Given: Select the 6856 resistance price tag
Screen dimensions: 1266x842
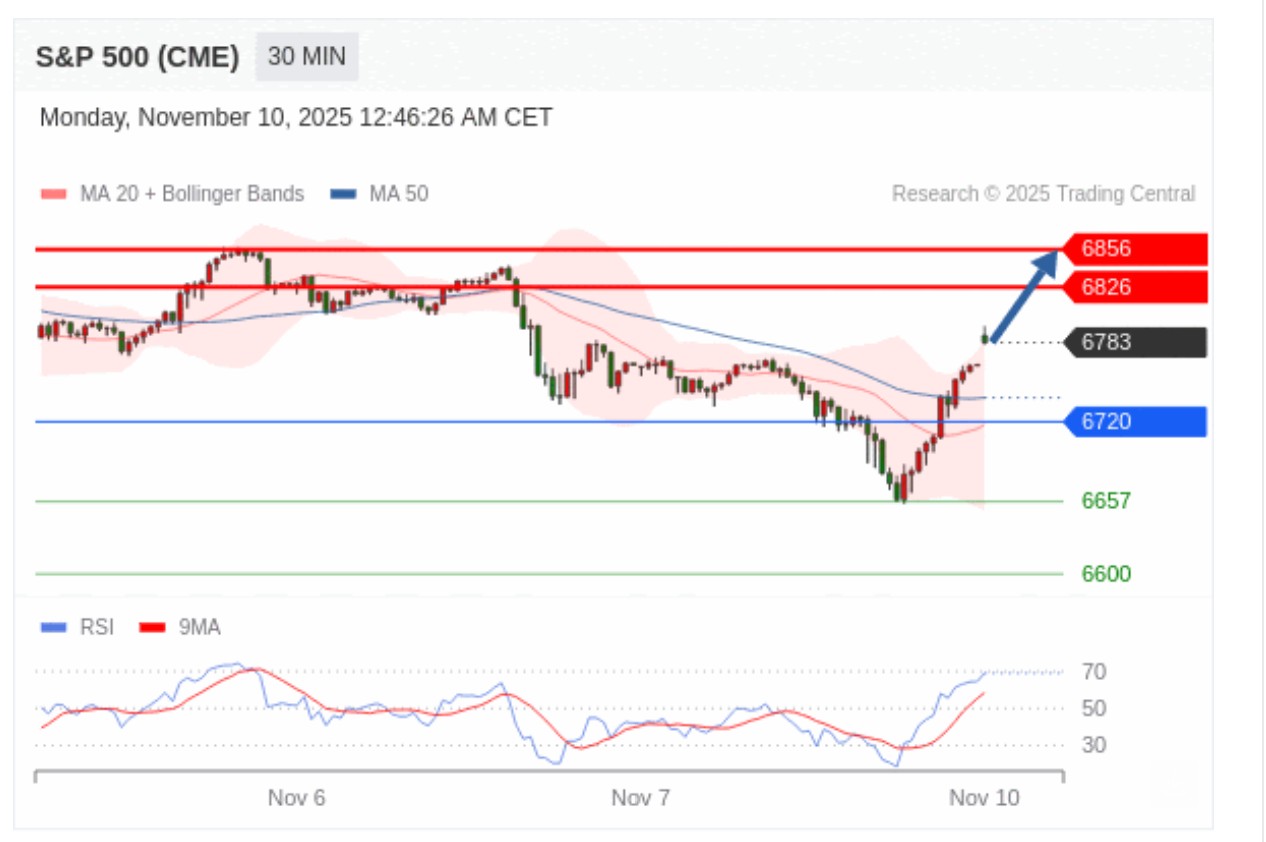Looking at the screenshot, I should (1136, 249).
